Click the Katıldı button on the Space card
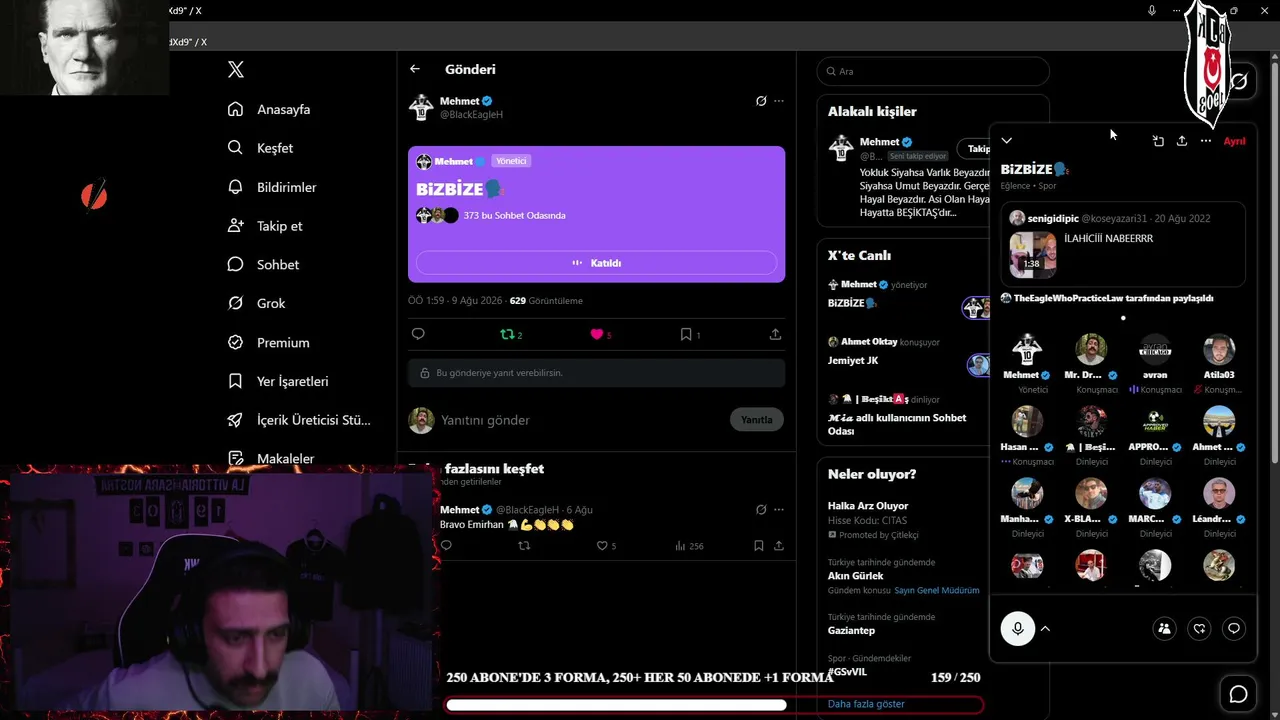 [596, 263]
